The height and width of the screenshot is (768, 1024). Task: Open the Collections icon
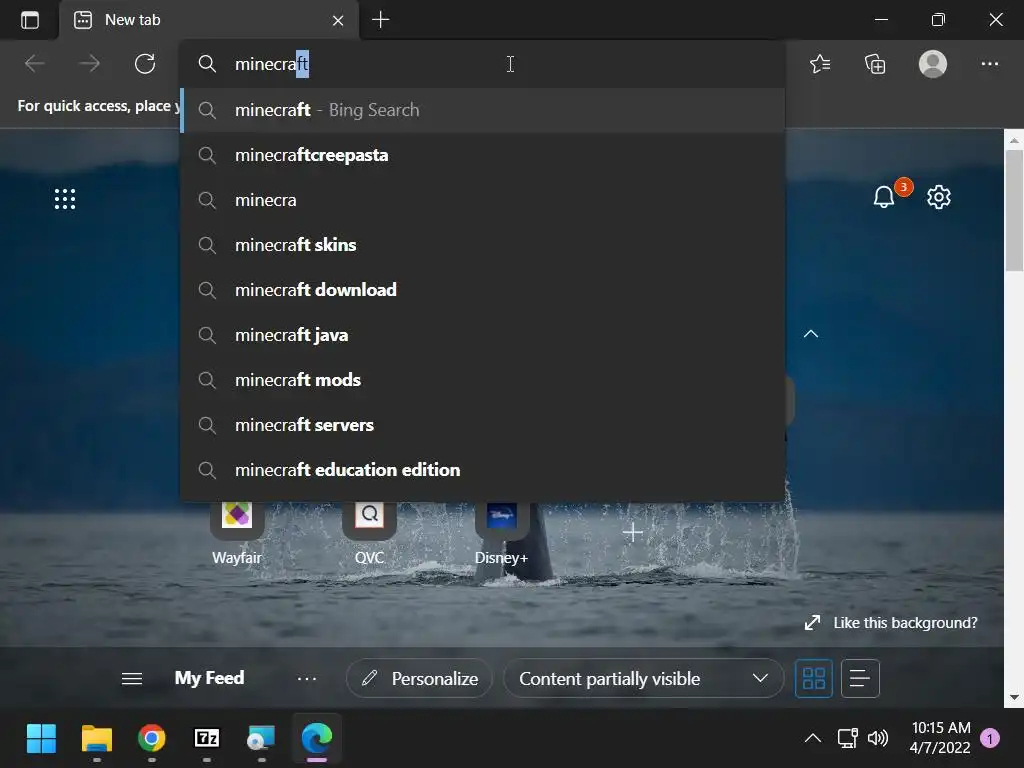point(875,63)
